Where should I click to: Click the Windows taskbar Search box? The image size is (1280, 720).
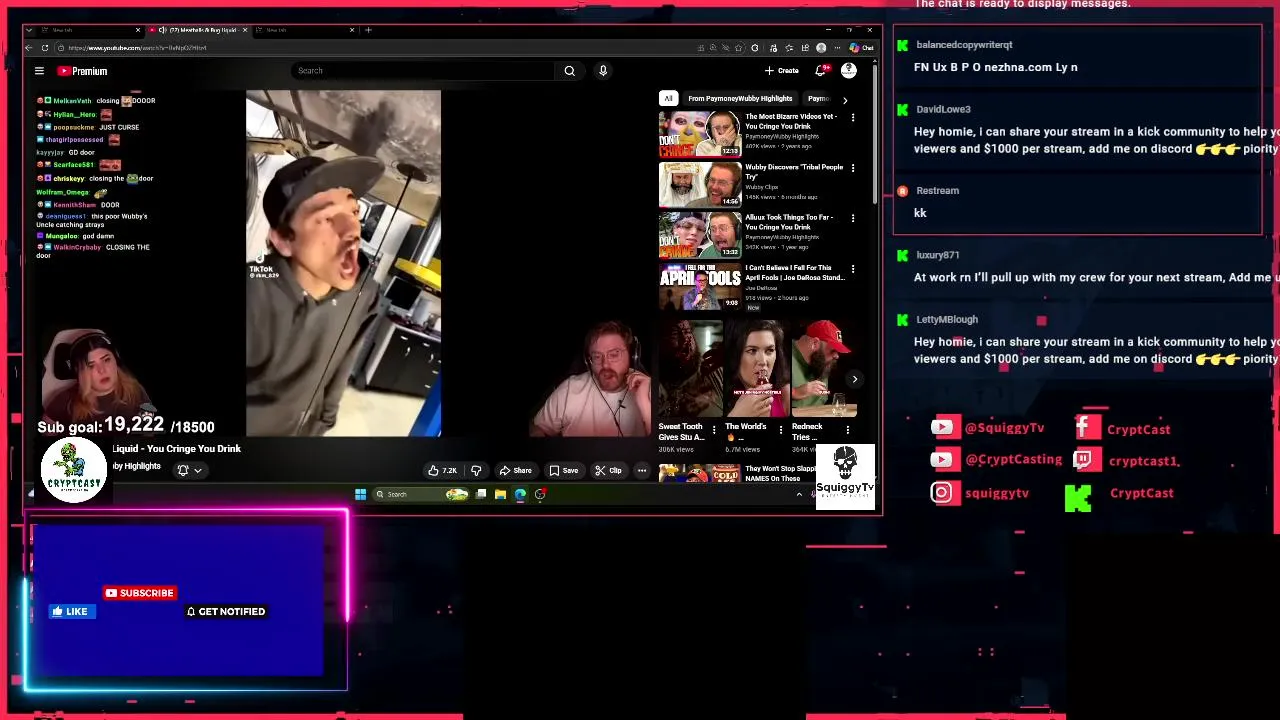(422, 494)
